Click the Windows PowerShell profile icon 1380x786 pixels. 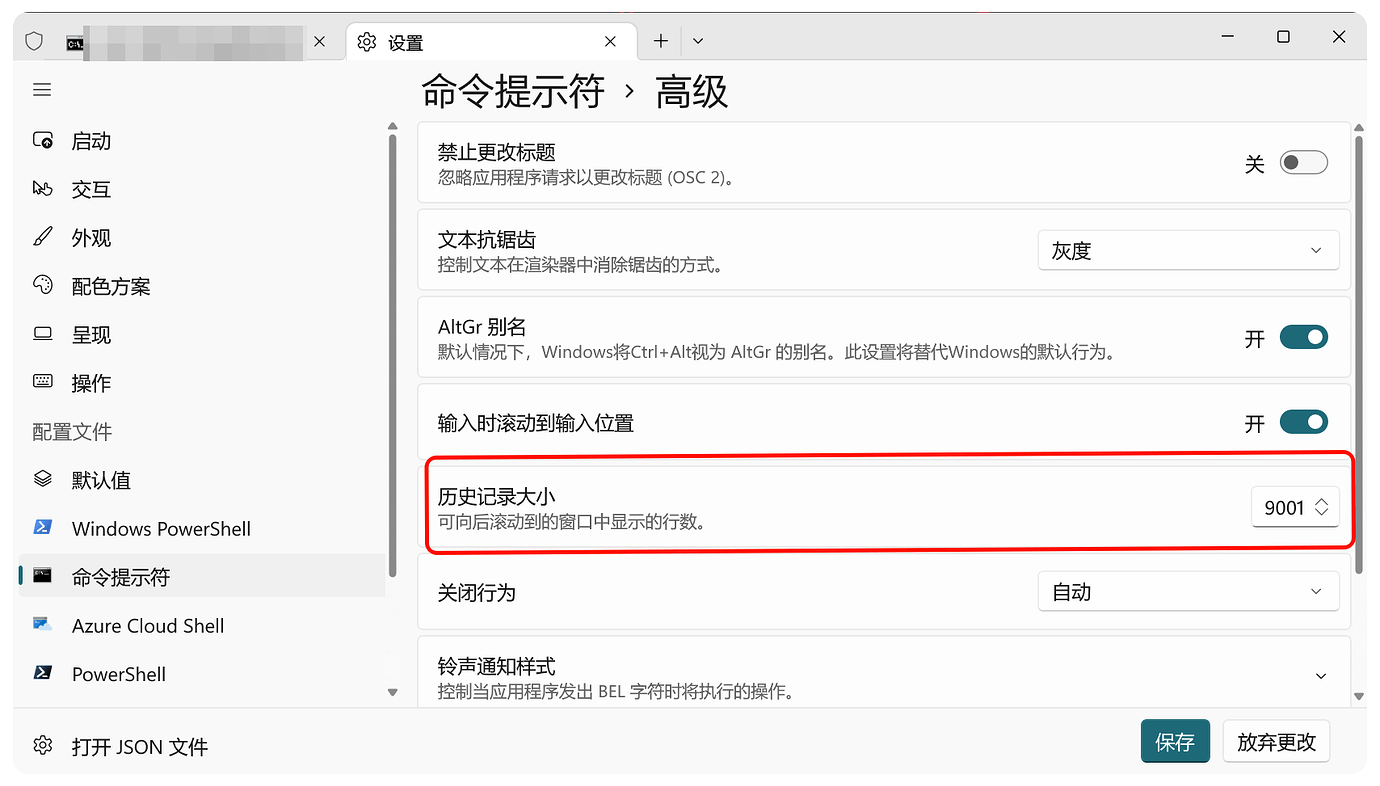click(43, 527)
